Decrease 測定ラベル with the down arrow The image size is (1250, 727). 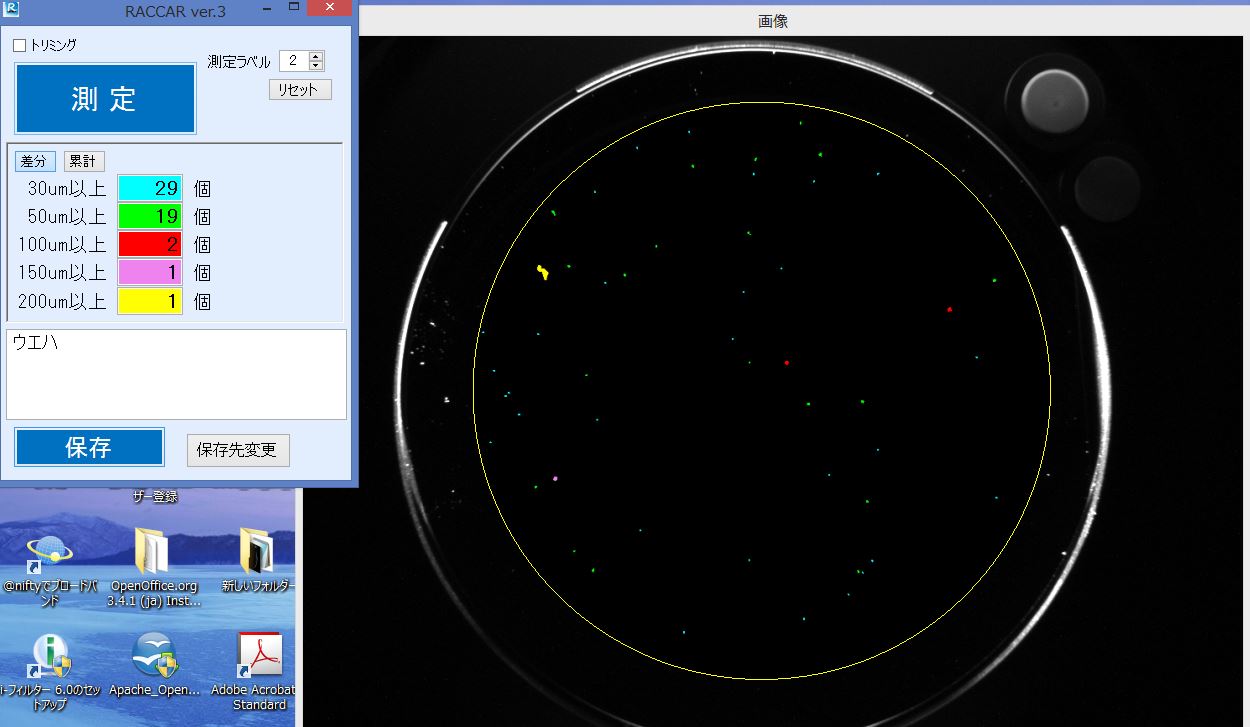316,66
